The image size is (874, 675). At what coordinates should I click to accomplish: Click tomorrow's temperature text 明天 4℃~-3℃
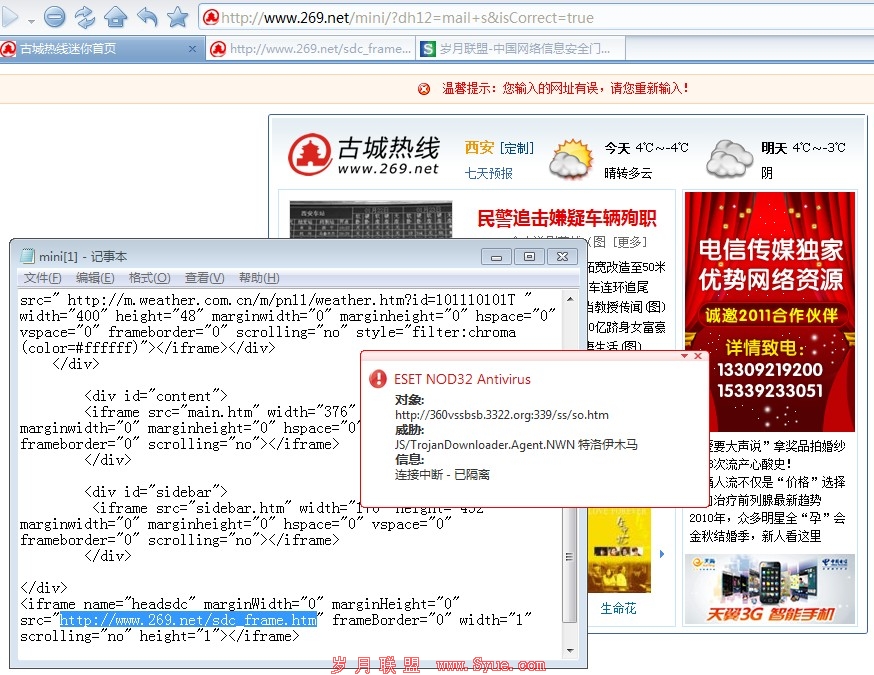pos(803,148)
